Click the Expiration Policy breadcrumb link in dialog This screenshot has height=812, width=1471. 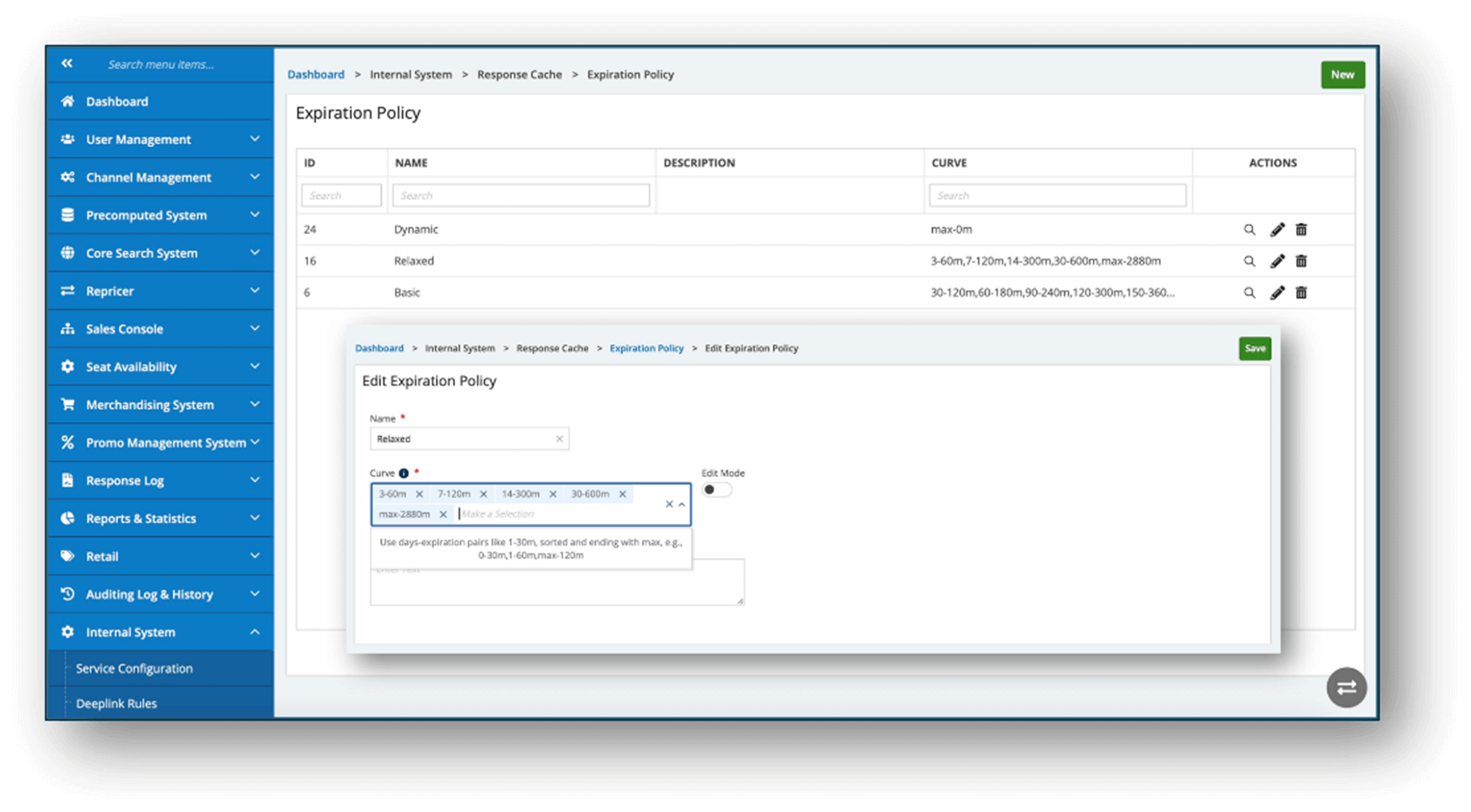[646, 348]
